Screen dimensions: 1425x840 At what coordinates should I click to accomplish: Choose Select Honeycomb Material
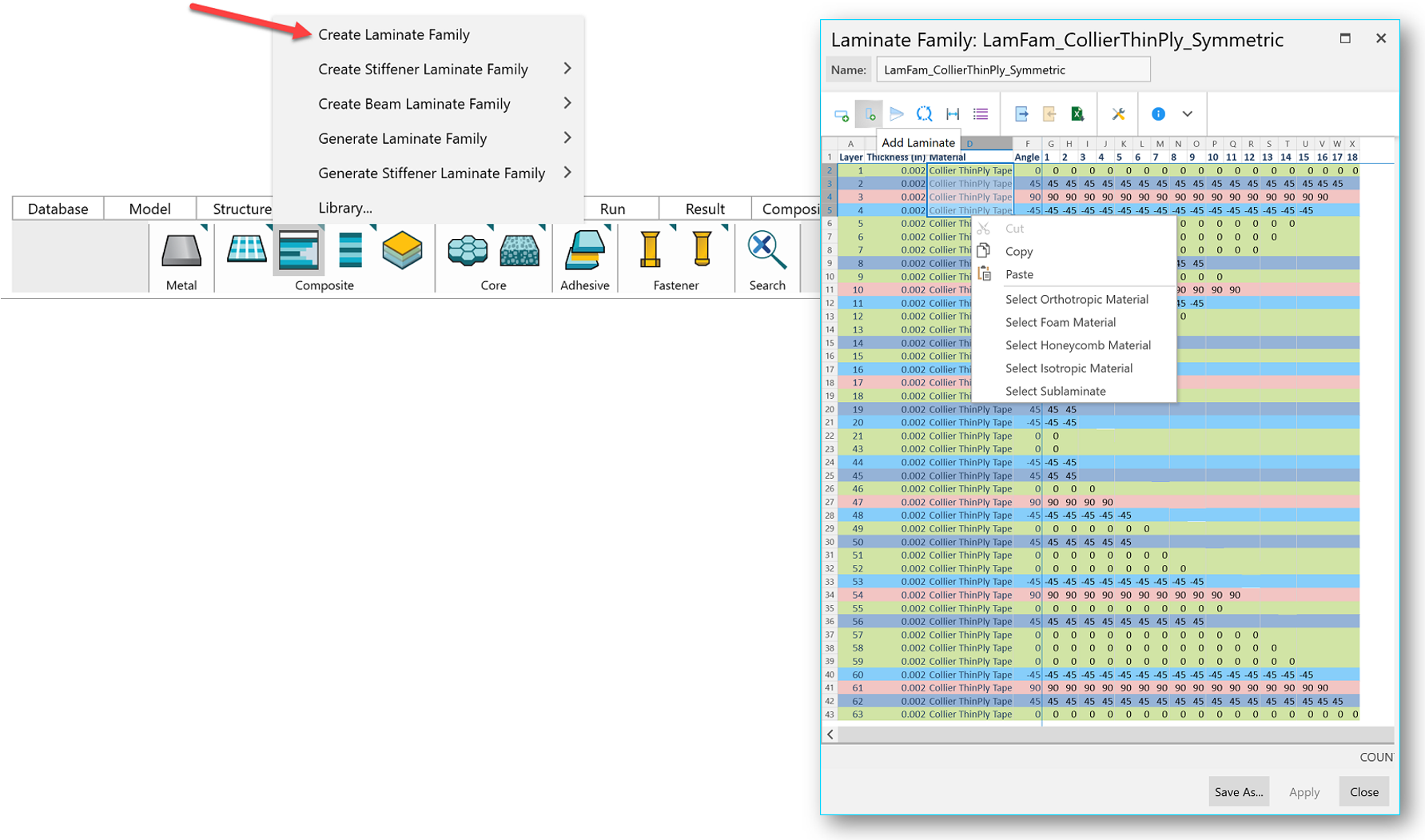click(x=1078, y=346)
